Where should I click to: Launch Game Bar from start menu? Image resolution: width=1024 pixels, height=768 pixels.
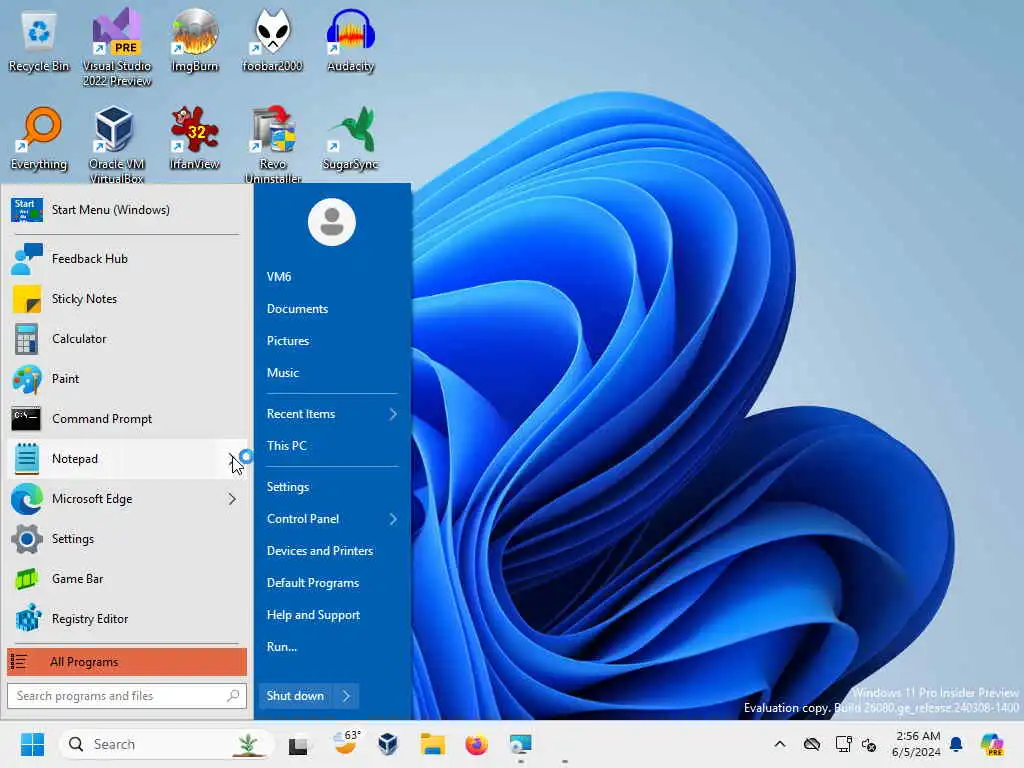[x=127, y=579]
